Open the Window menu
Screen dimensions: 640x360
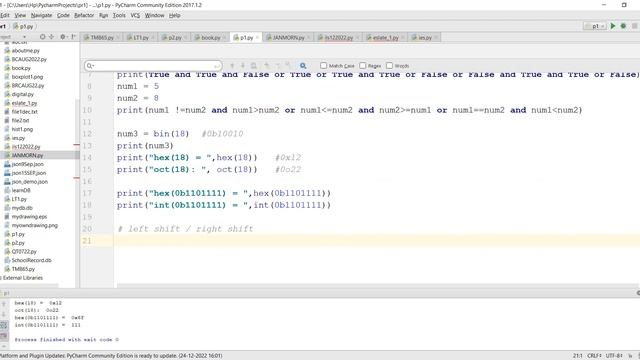tap(154, 15)
